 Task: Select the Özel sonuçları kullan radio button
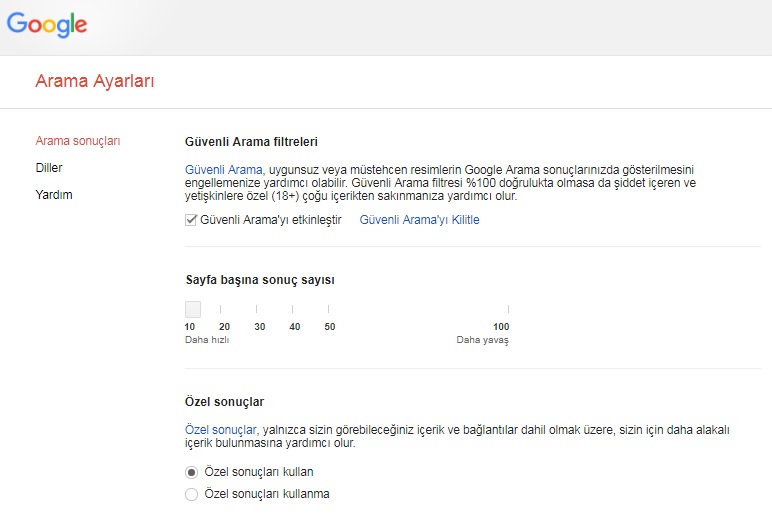pos(192,473)
